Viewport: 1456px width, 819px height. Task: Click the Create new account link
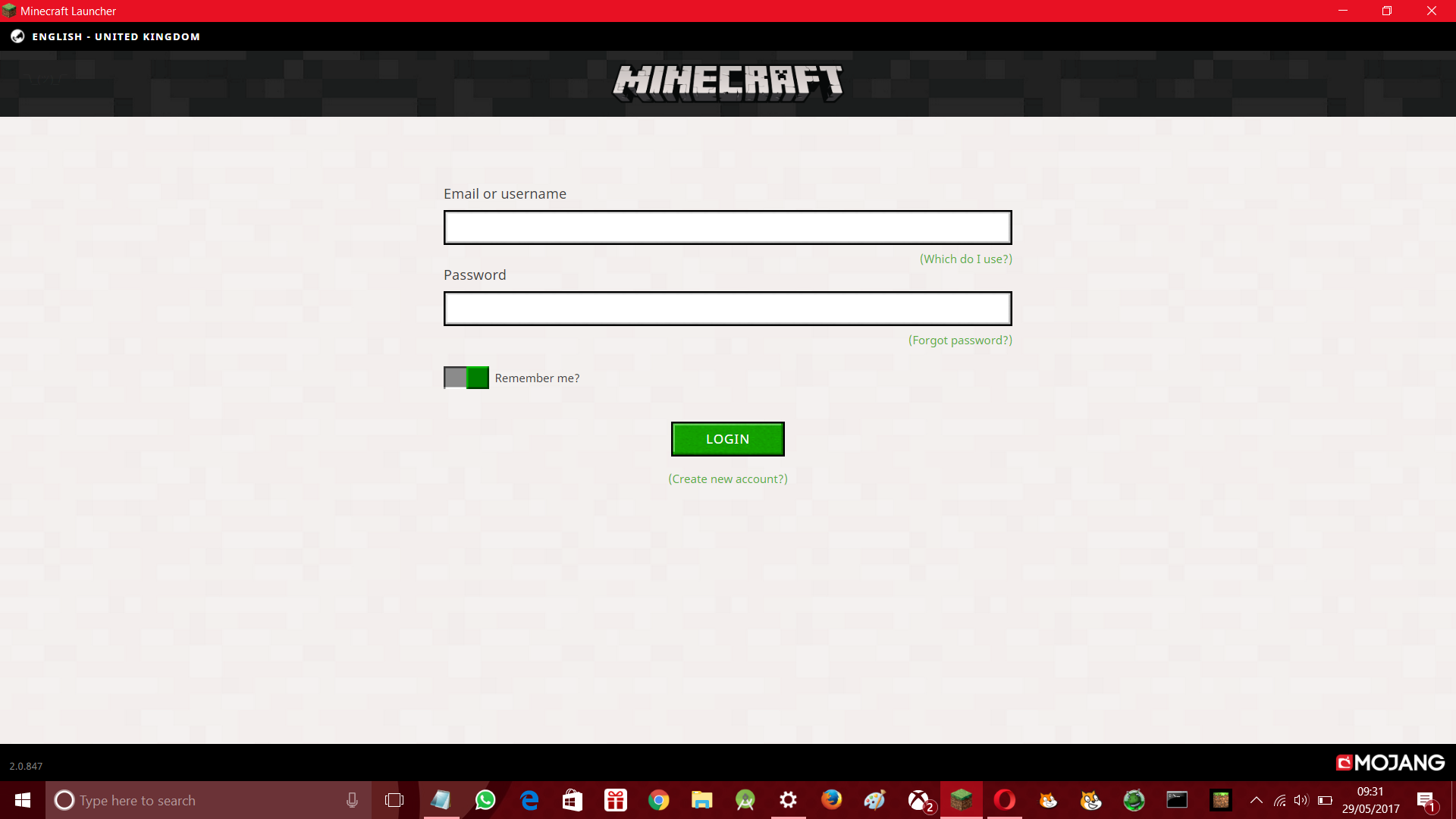tap(727, 479)
